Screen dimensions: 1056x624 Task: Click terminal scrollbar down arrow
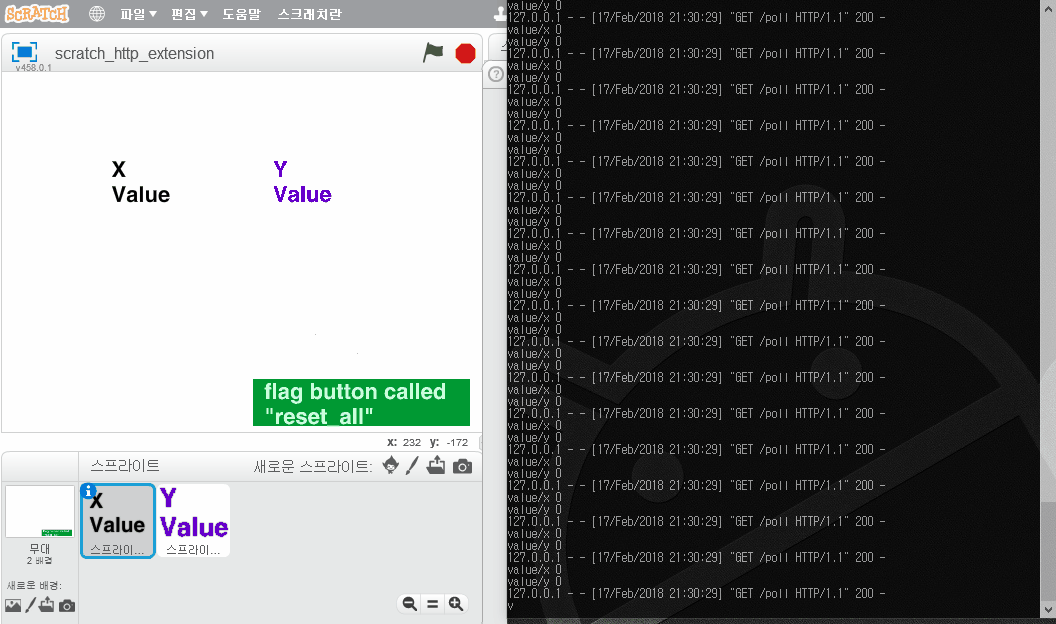coord(1048,610)
